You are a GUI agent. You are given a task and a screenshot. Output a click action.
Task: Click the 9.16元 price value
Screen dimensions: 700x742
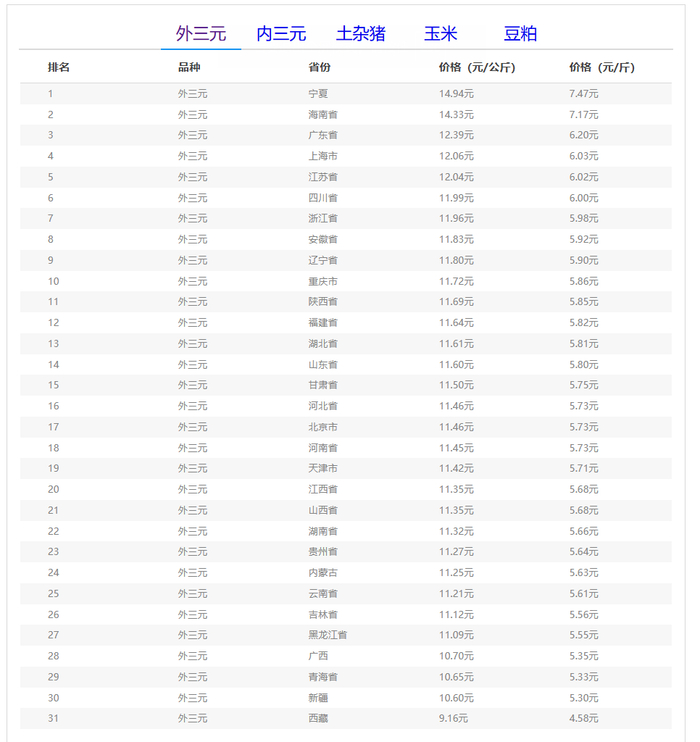pos(453,718)
